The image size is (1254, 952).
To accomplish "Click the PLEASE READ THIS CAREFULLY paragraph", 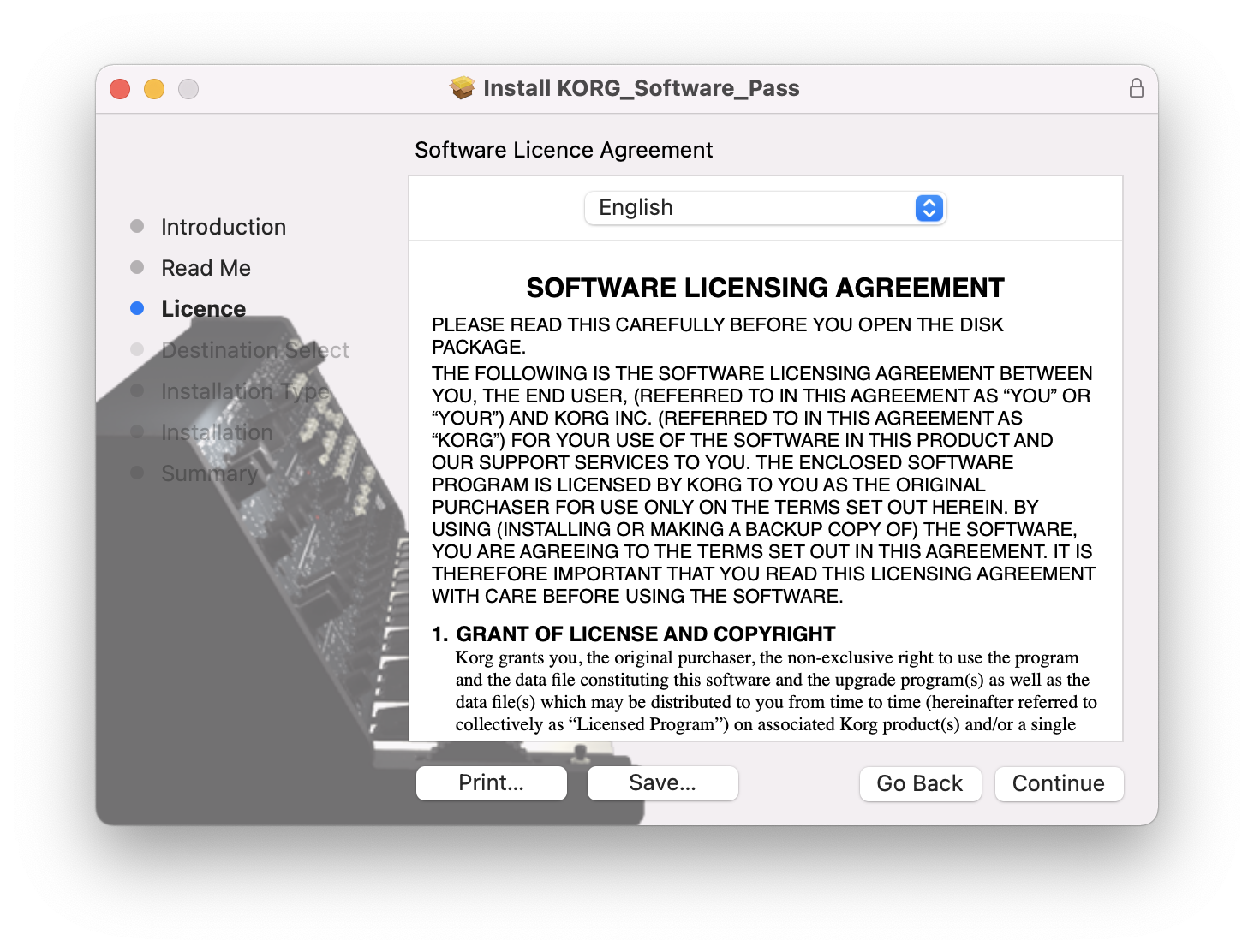I will point(718,336).
